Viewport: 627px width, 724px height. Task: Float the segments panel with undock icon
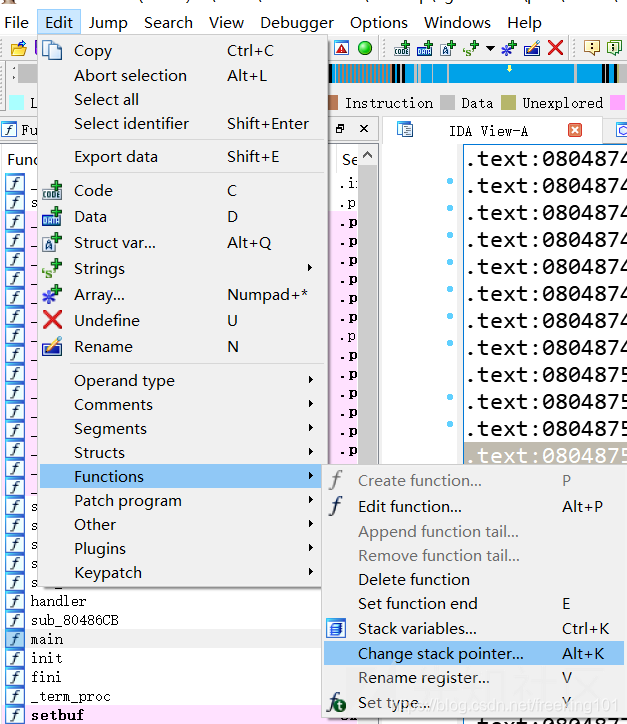[x=340, y=129]
